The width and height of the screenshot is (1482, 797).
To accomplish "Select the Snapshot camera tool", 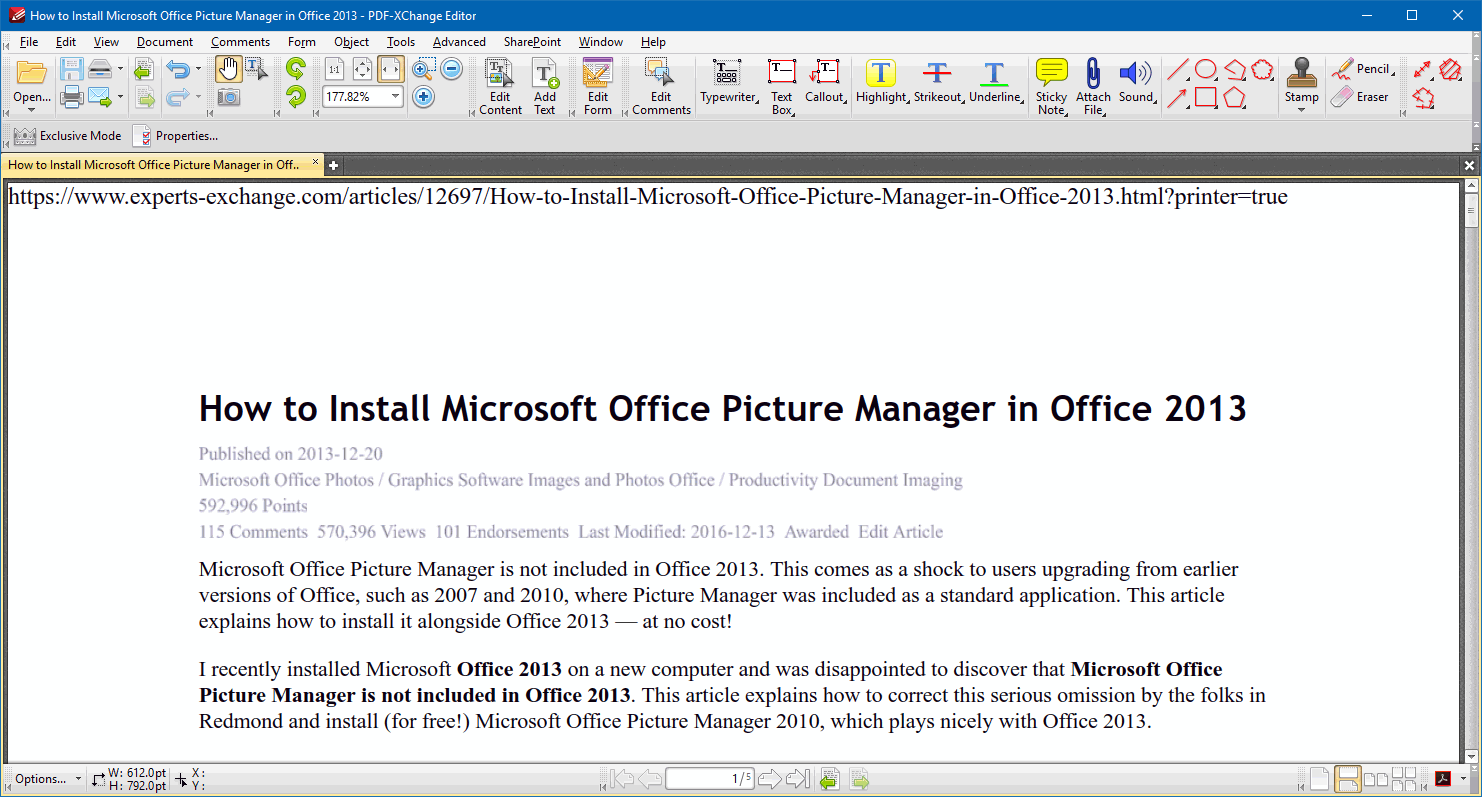I will [229, 97].
